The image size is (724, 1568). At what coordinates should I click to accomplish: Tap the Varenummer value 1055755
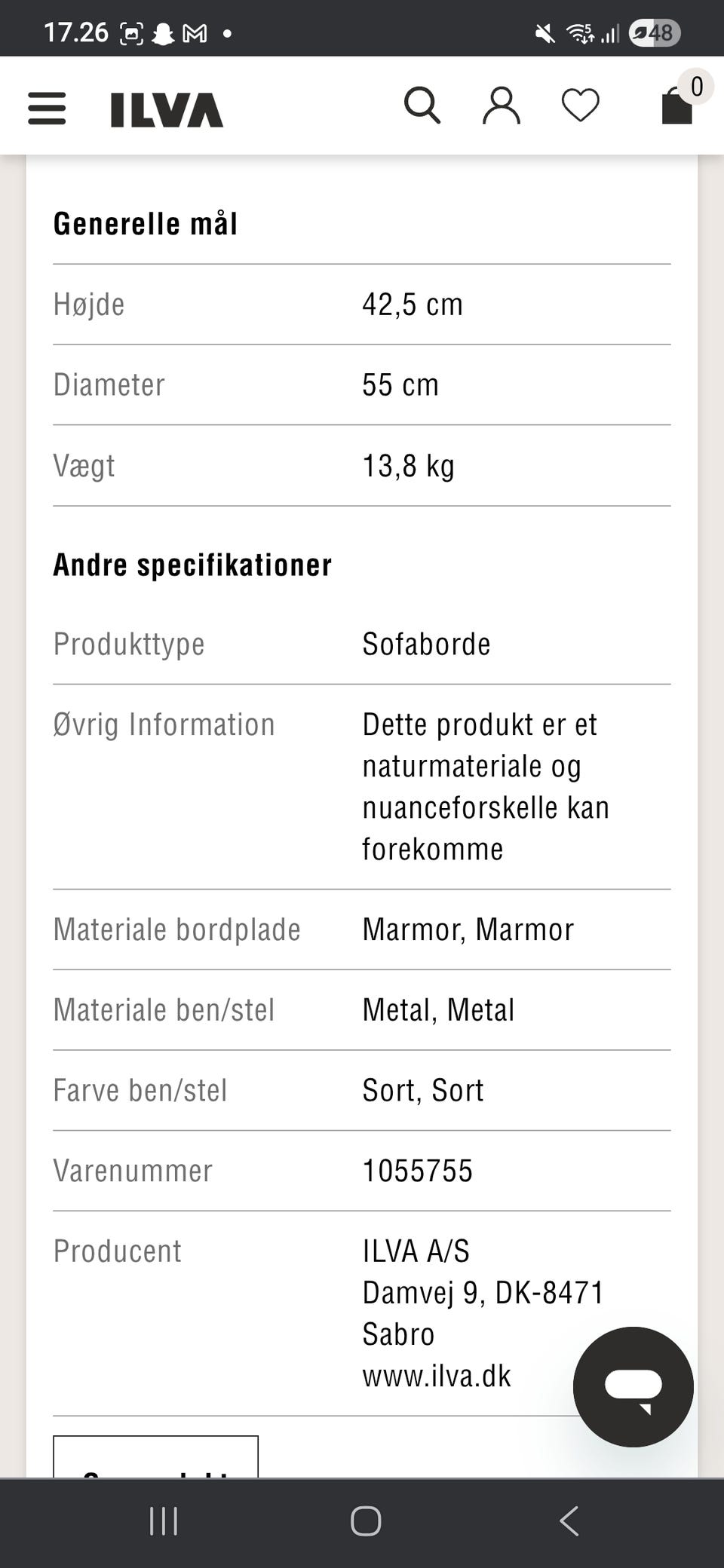click(x=417, y=1171)
